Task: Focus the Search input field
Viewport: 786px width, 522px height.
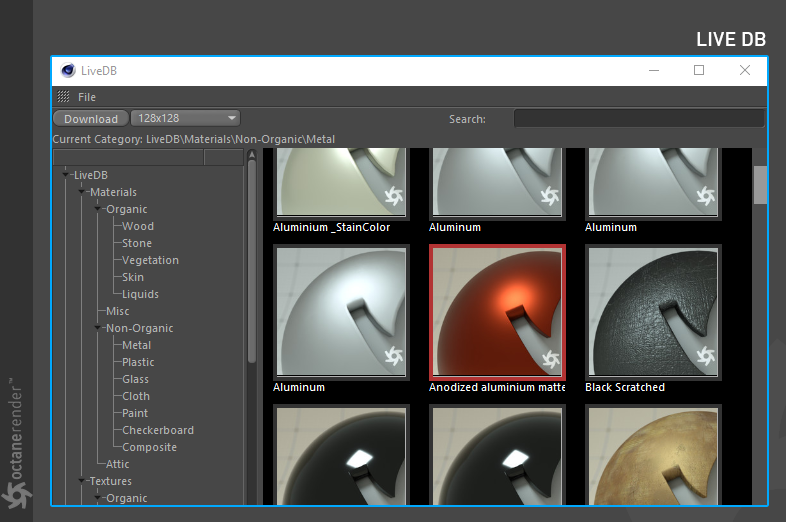Action: point(639,119)
